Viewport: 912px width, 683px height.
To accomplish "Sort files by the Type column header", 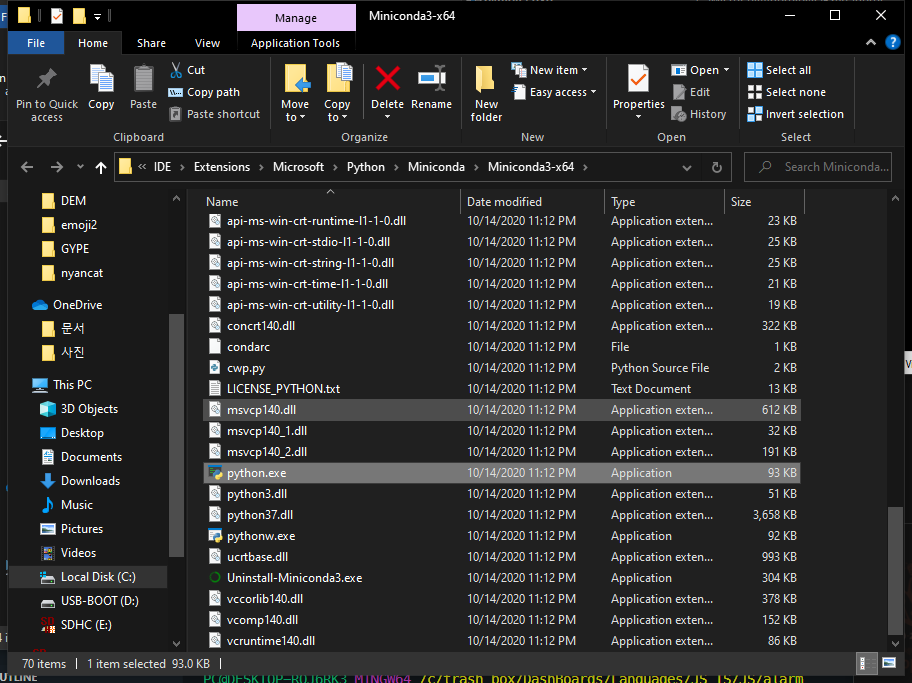I will pyautogui.click(x=665, y=201).
